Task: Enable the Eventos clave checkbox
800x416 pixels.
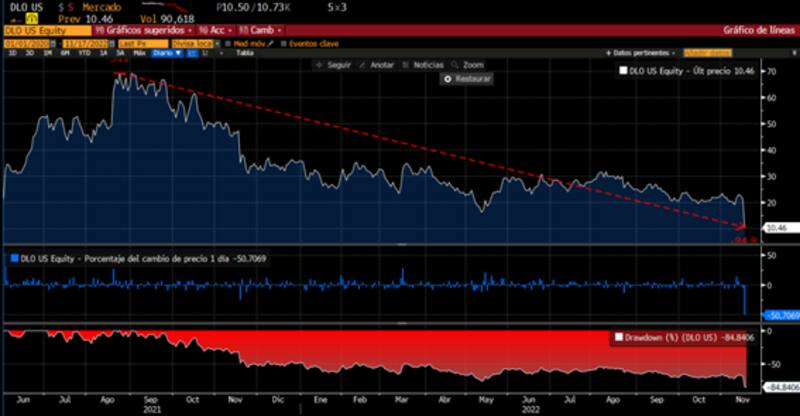Action: [x=284, y=43]
